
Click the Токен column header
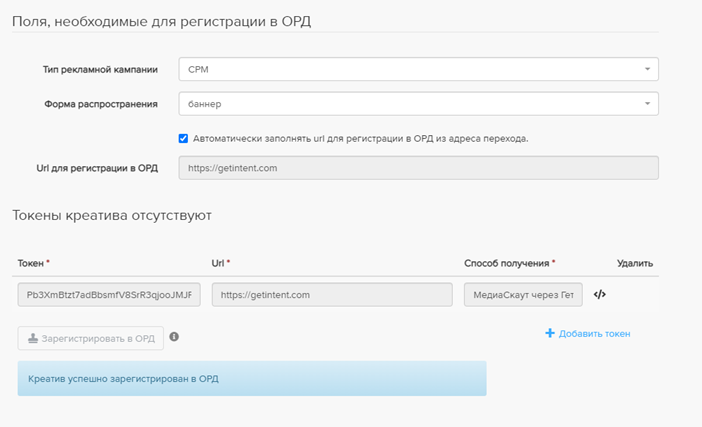32,263
